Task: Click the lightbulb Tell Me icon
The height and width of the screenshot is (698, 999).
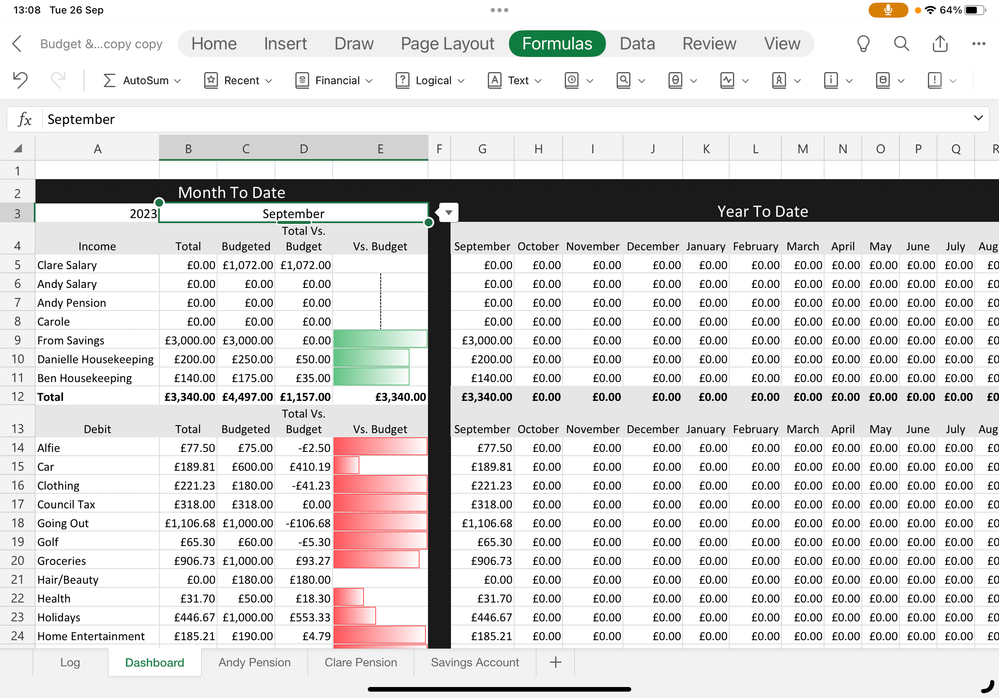Action: tap(863, 43)
